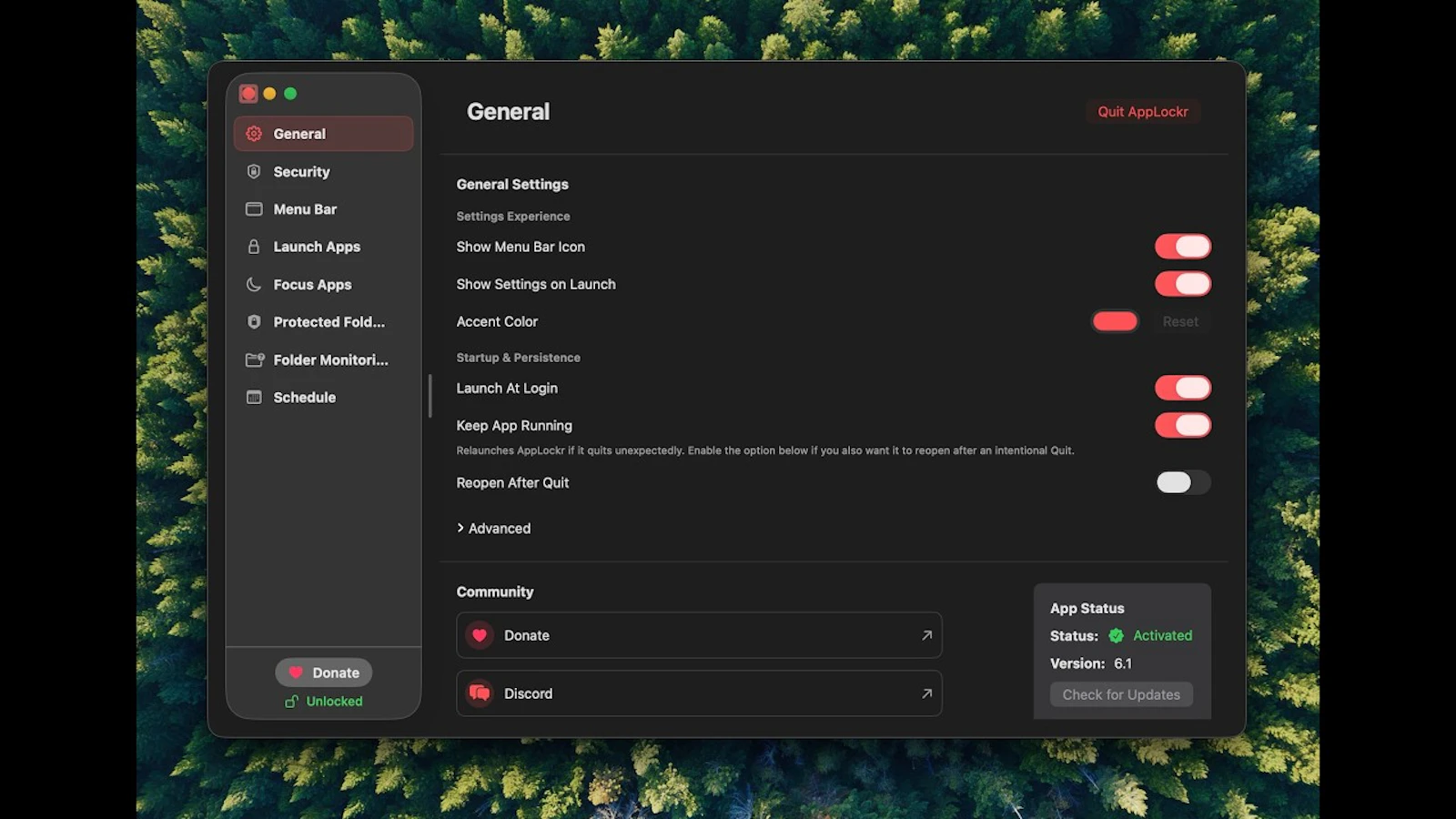Image resolution: width=1456 pixels, height=819 pixels.
Task: Open the Folder Monitori... sidebar item
Action: (x=323, y=359)
